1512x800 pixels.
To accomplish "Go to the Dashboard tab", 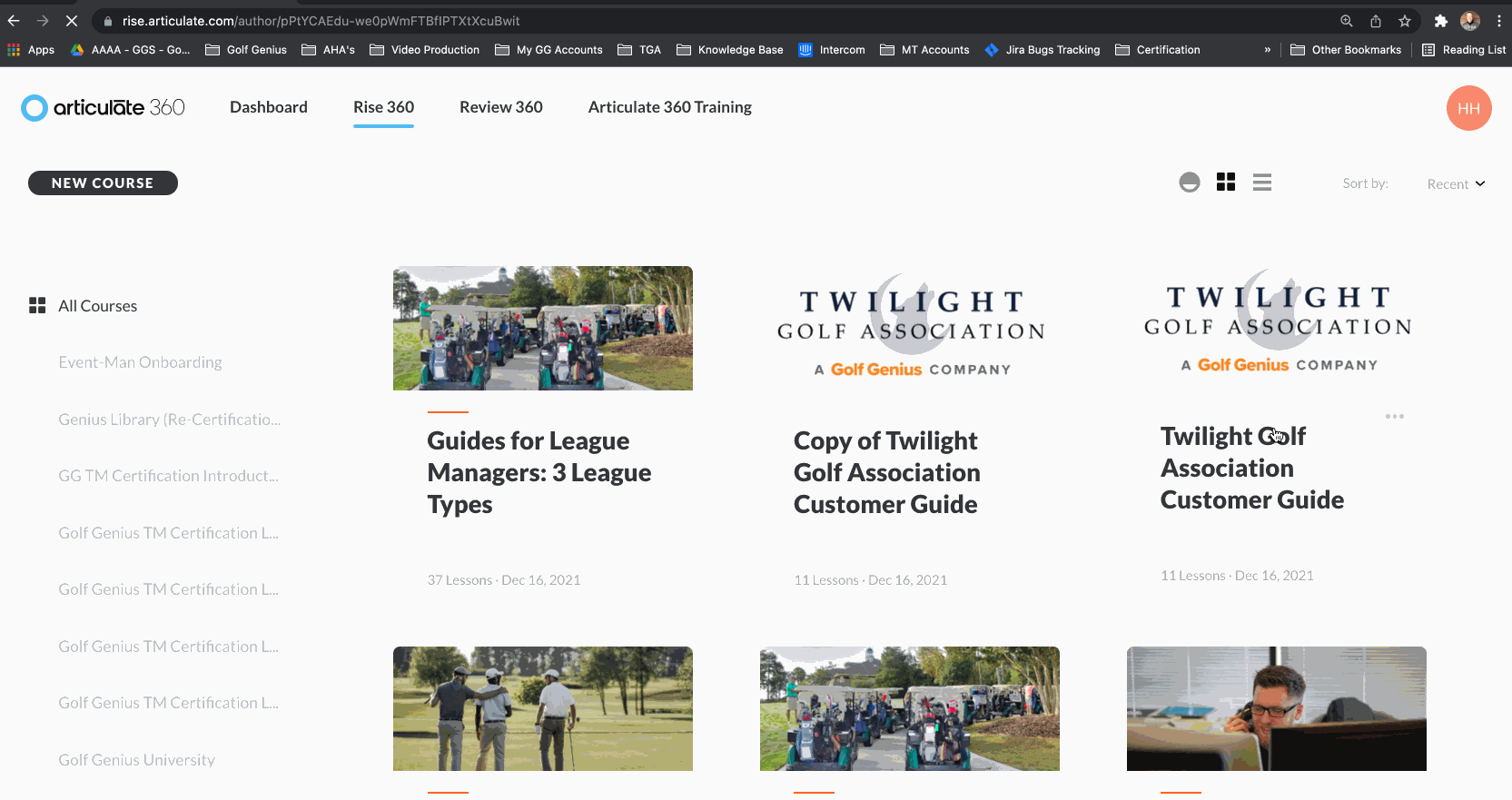I will coord(269,107).
